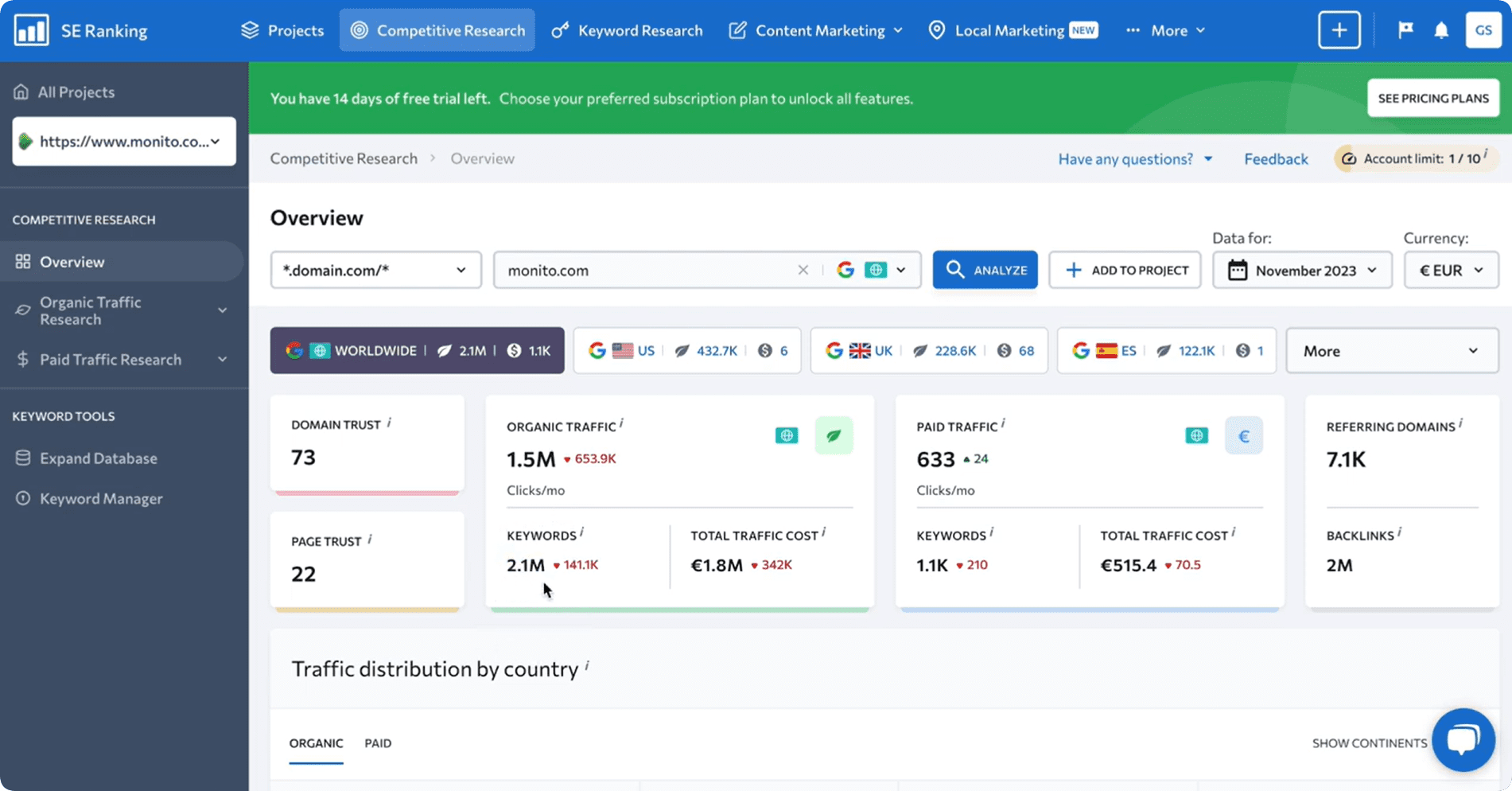Screen dimensions: 1512x791
Task: Open the November 2023 date dropdown
Action: [1302, 270]
